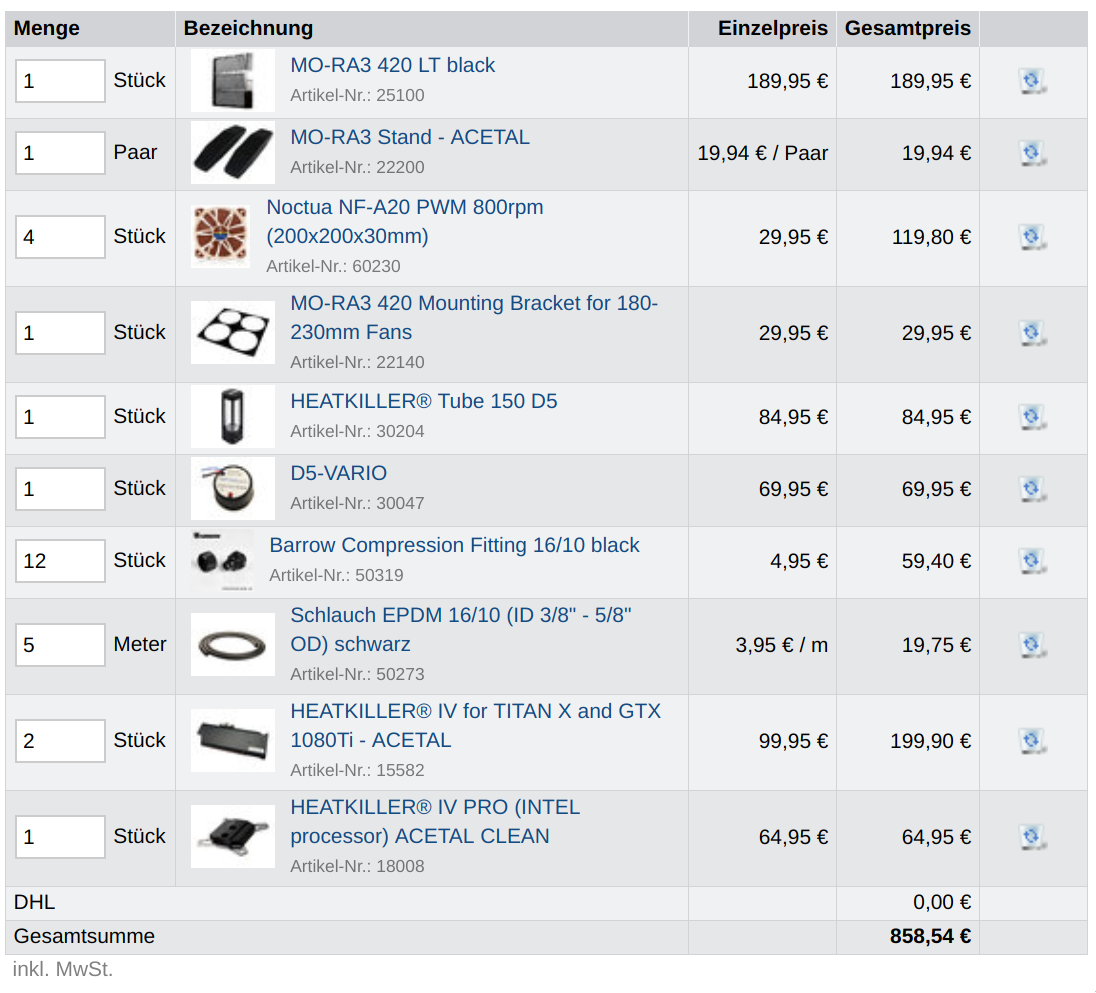
Task: Click Noctua fan thumbnail image
Action: [x=221, y=237]
